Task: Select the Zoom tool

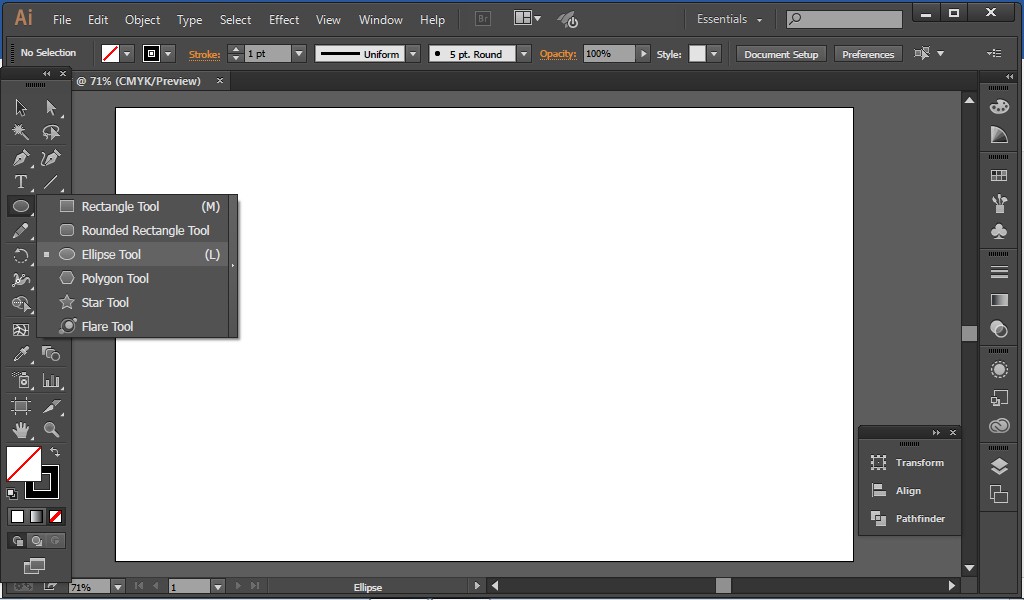Action: click(x=50, y=431)
